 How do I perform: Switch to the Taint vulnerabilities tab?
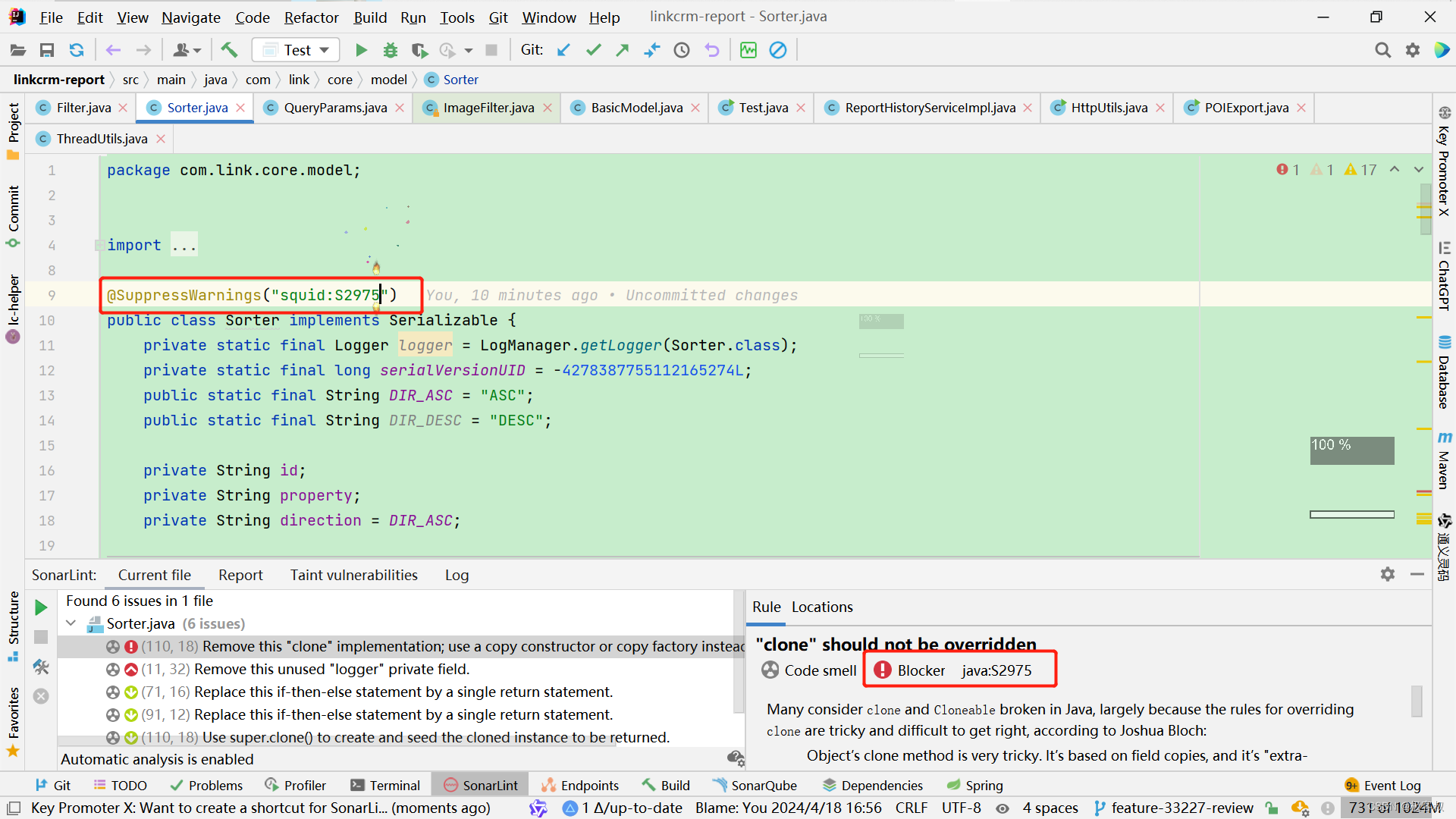tap(353, 575)
